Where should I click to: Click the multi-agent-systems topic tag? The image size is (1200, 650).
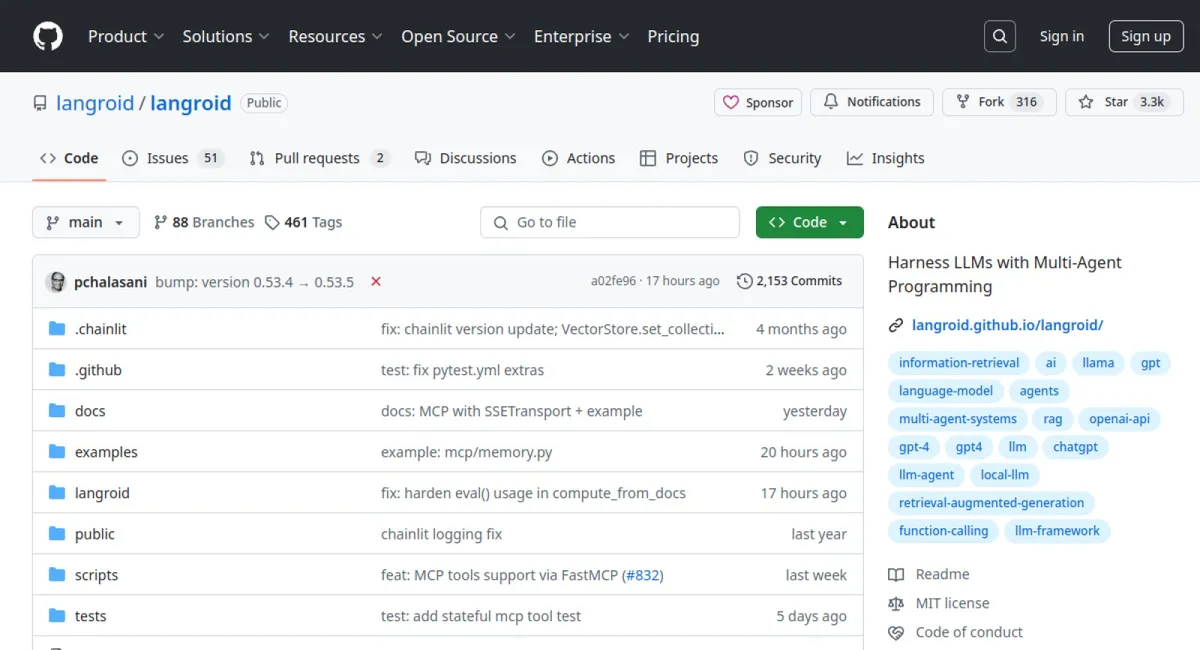click(958, 419)
